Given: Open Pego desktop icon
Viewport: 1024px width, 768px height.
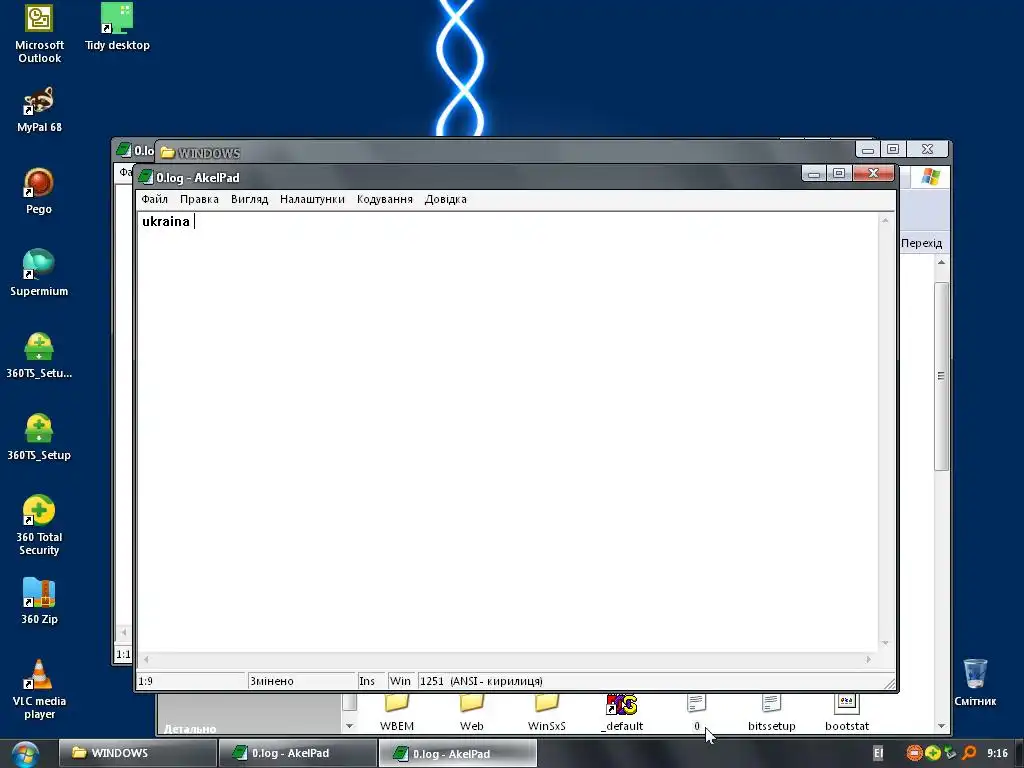Looking at the screenshot, I should 39,191.
